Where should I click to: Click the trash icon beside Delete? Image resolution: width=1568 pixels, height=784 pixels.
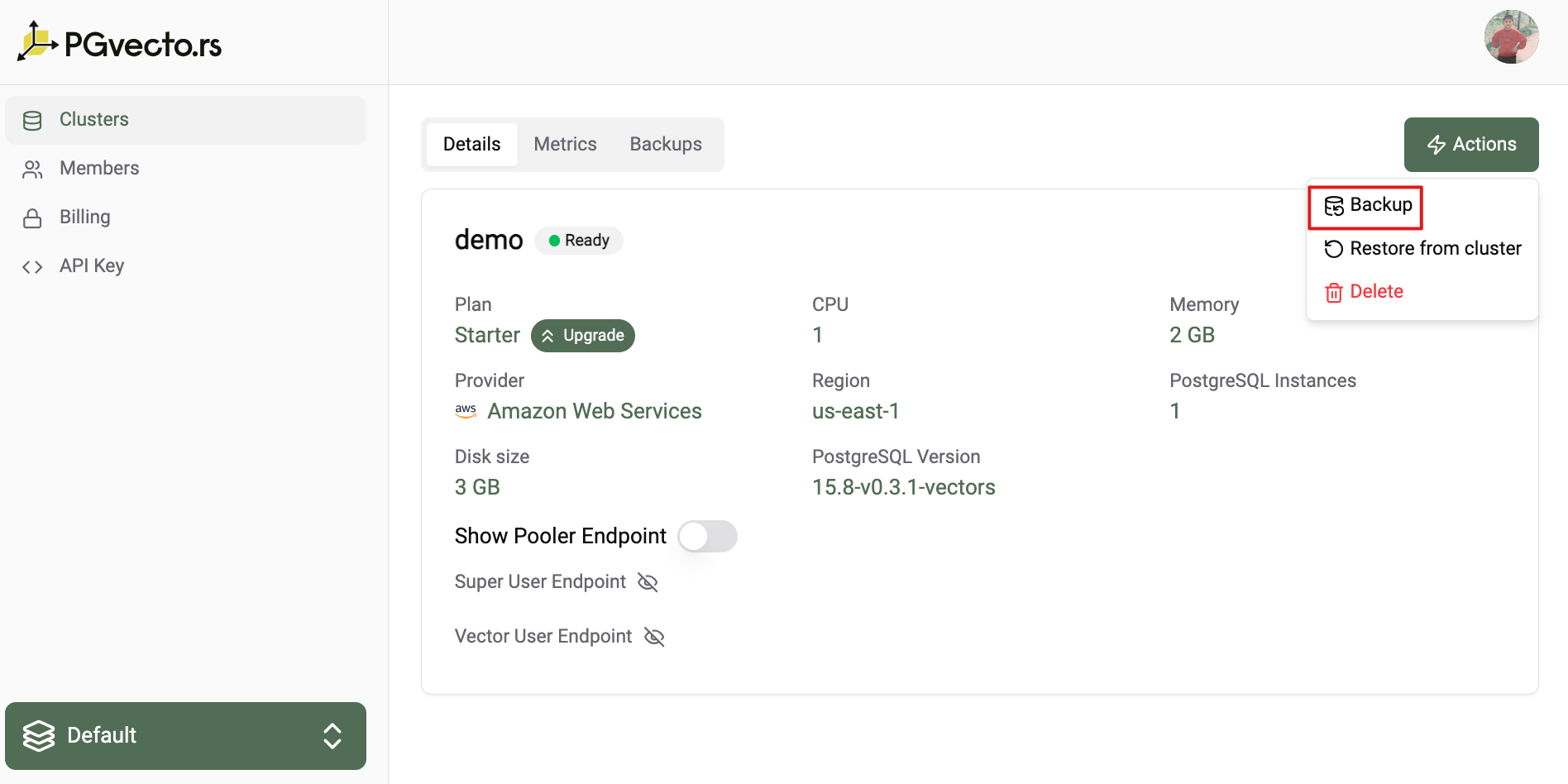tap(1333, 293)
